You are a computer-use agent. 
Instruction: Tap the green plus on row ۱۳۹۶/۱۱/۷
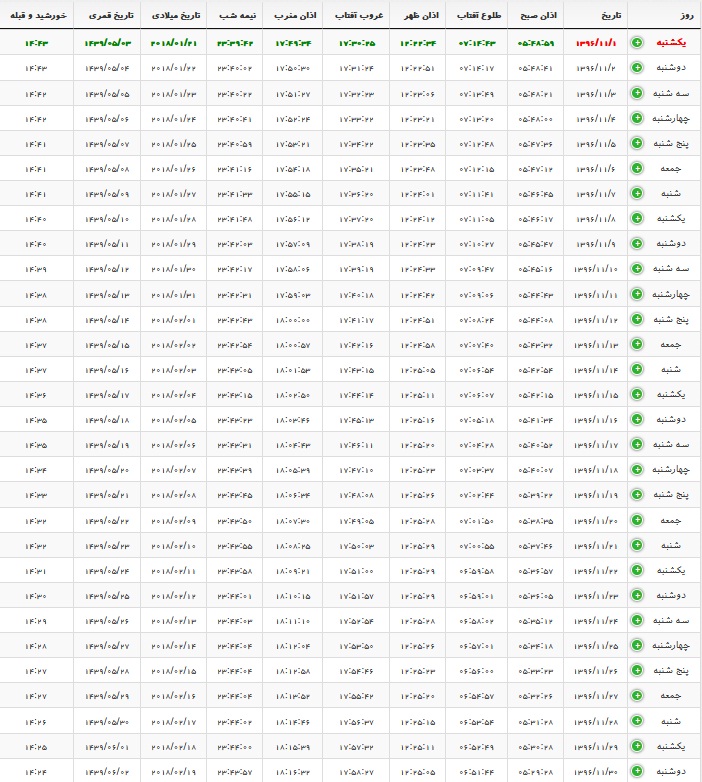point(637,193)
